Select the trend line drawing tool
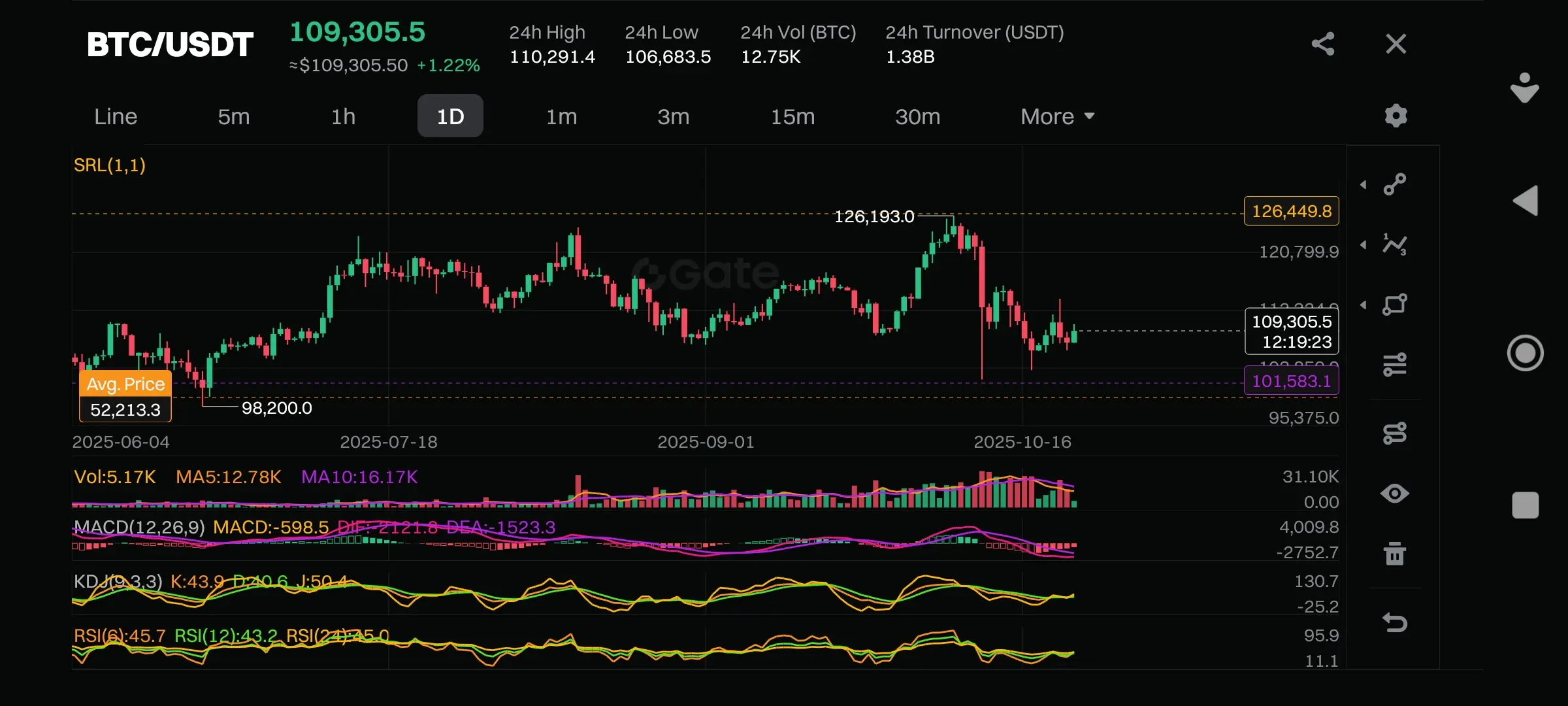The width and height of the screenshot is (1568, 706). click(1395, 184)
